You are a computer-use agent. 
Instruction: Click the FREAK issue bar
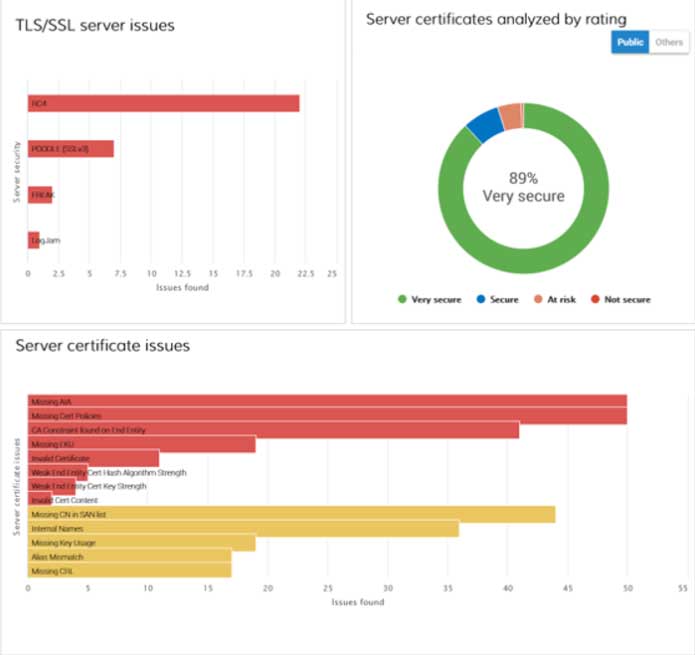point(40,195)
